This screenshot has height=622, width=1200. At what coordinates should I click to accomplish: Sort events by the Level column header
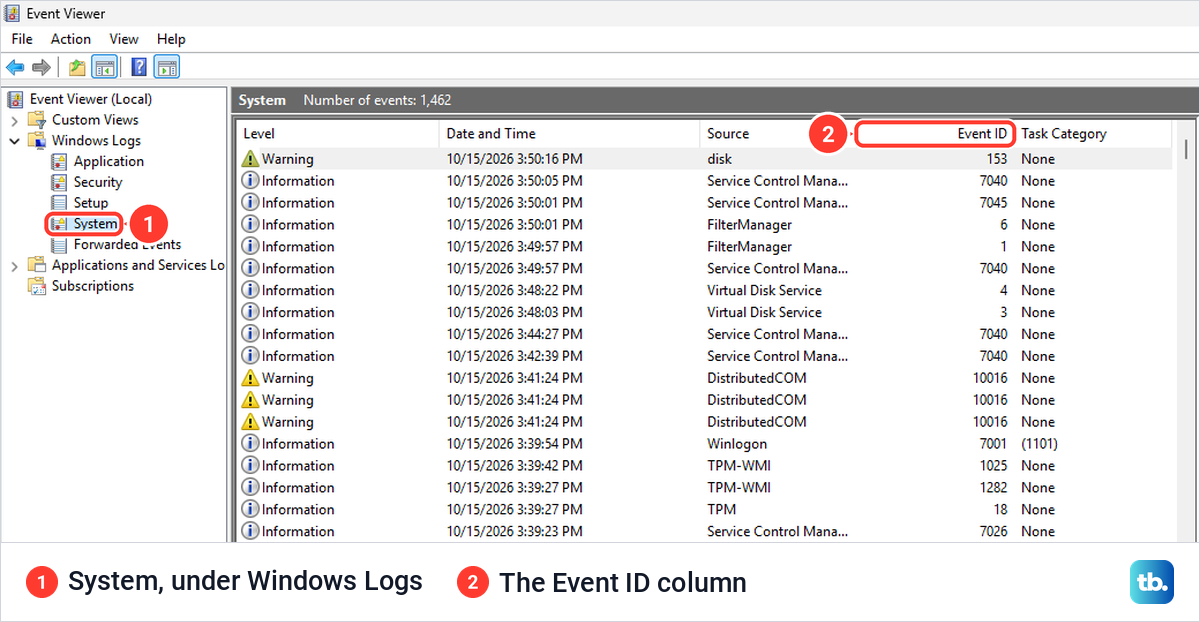pyautogui.click(x=338, y=134)
